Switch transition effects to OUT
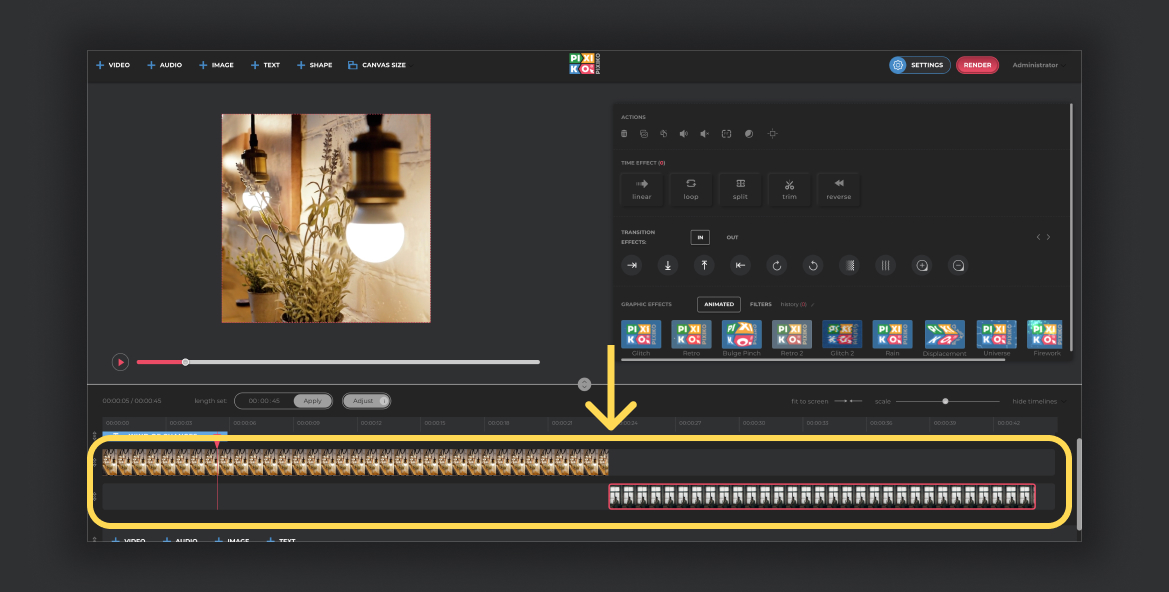 (732, 237)
